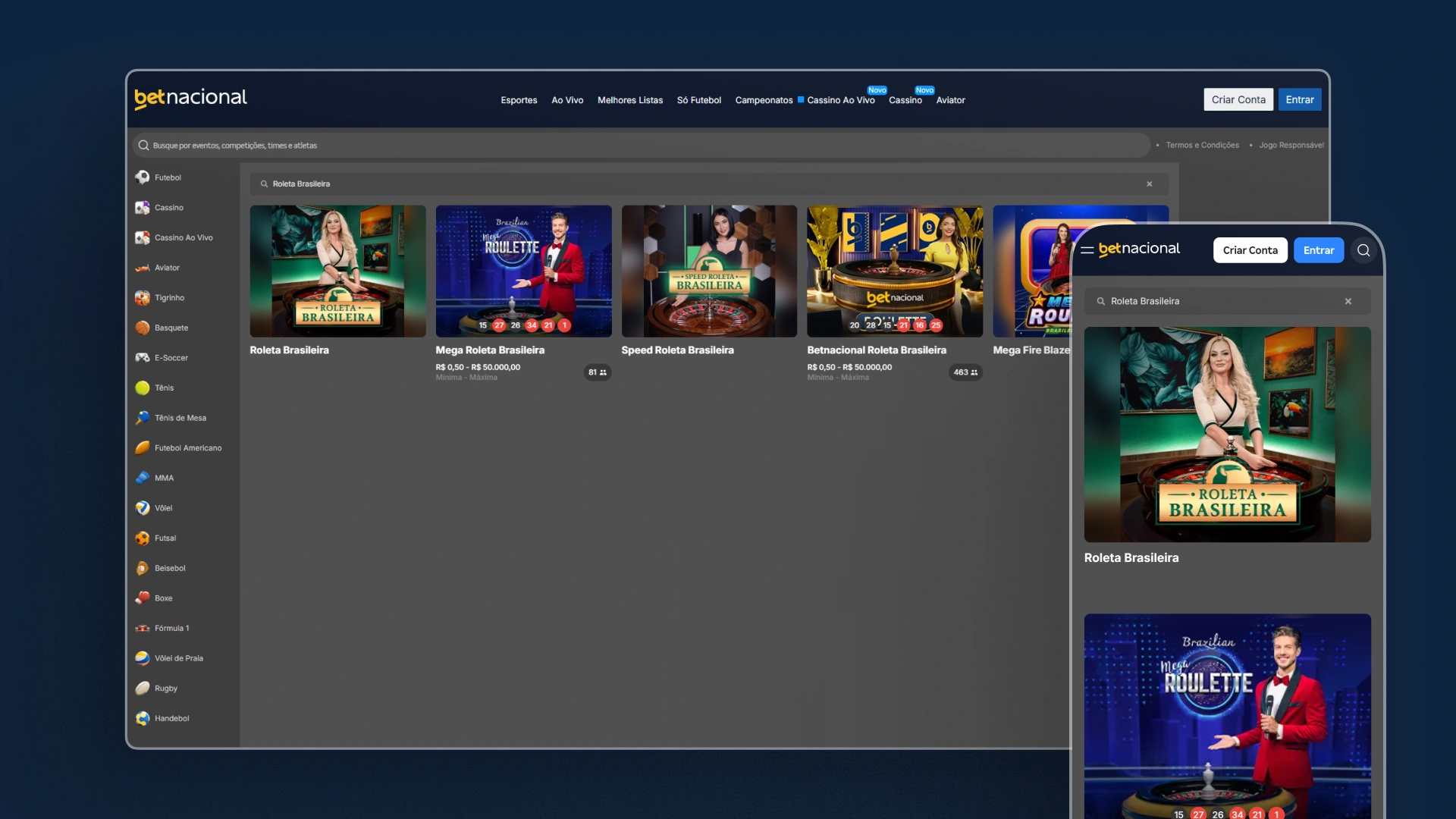Click the 81 players badge
The image size is (1456, 819).
point(598,372)
